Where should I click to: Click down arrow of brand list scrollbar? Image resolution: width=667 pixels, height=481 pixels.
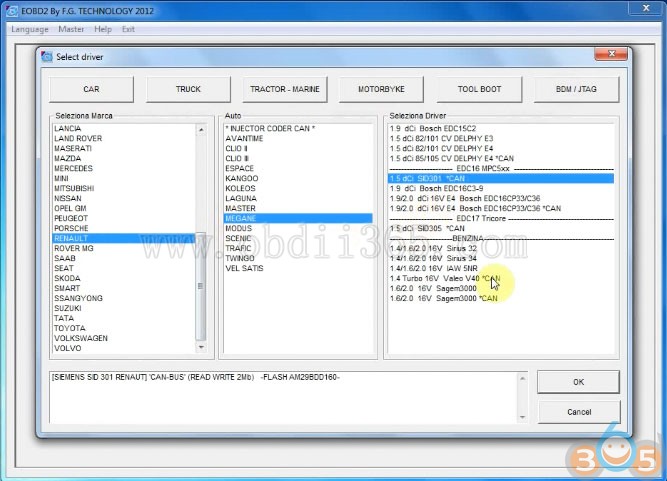click(x=201, y=347)
